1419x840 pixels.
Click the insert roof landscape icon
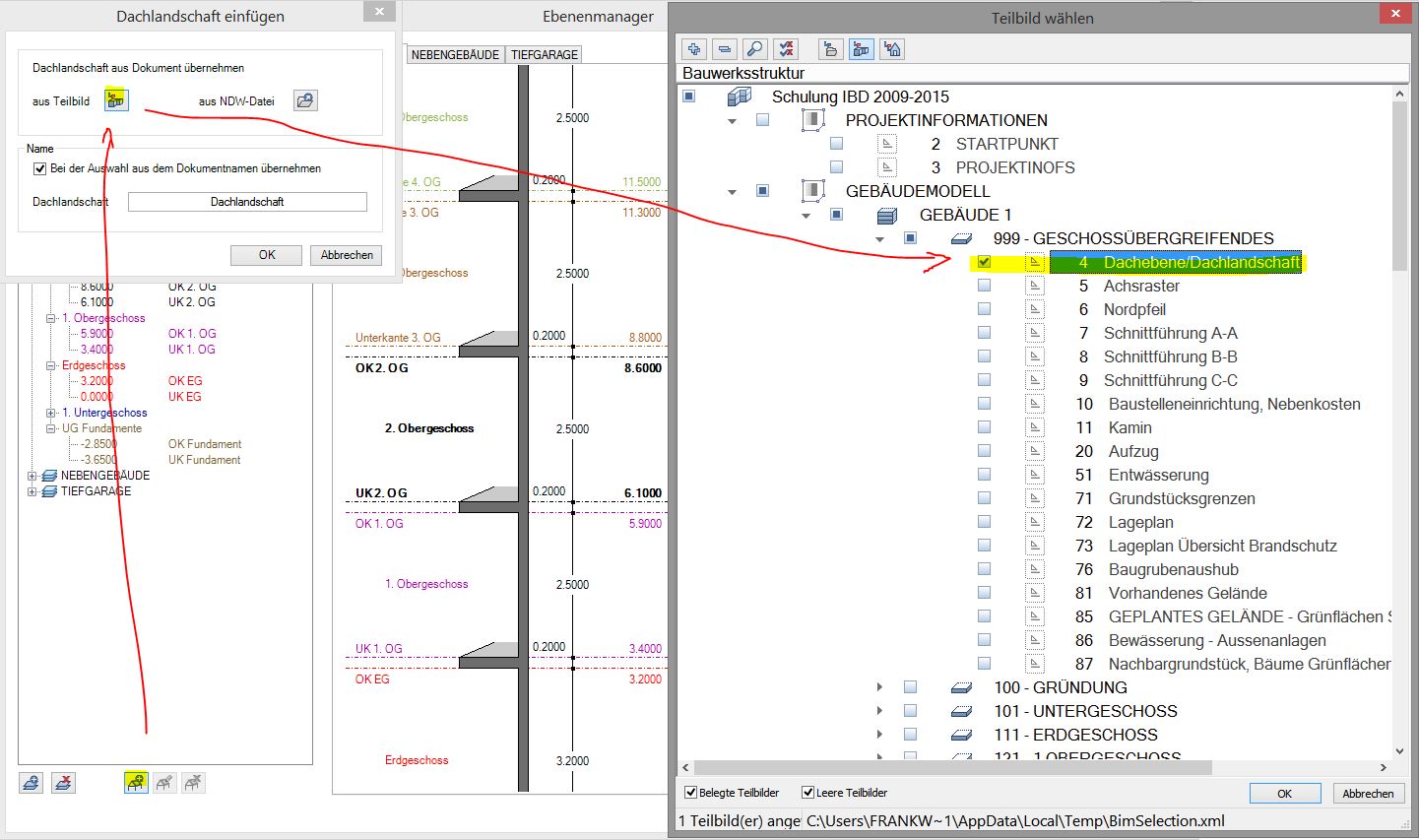[x=136, y=783]
